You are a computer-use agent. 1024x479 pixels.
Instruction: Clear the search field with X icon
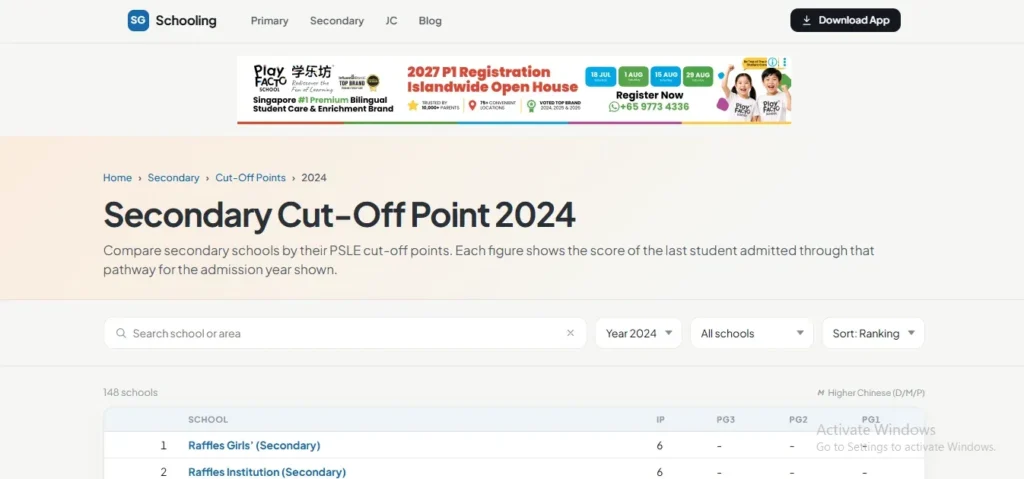click(570, 333)
